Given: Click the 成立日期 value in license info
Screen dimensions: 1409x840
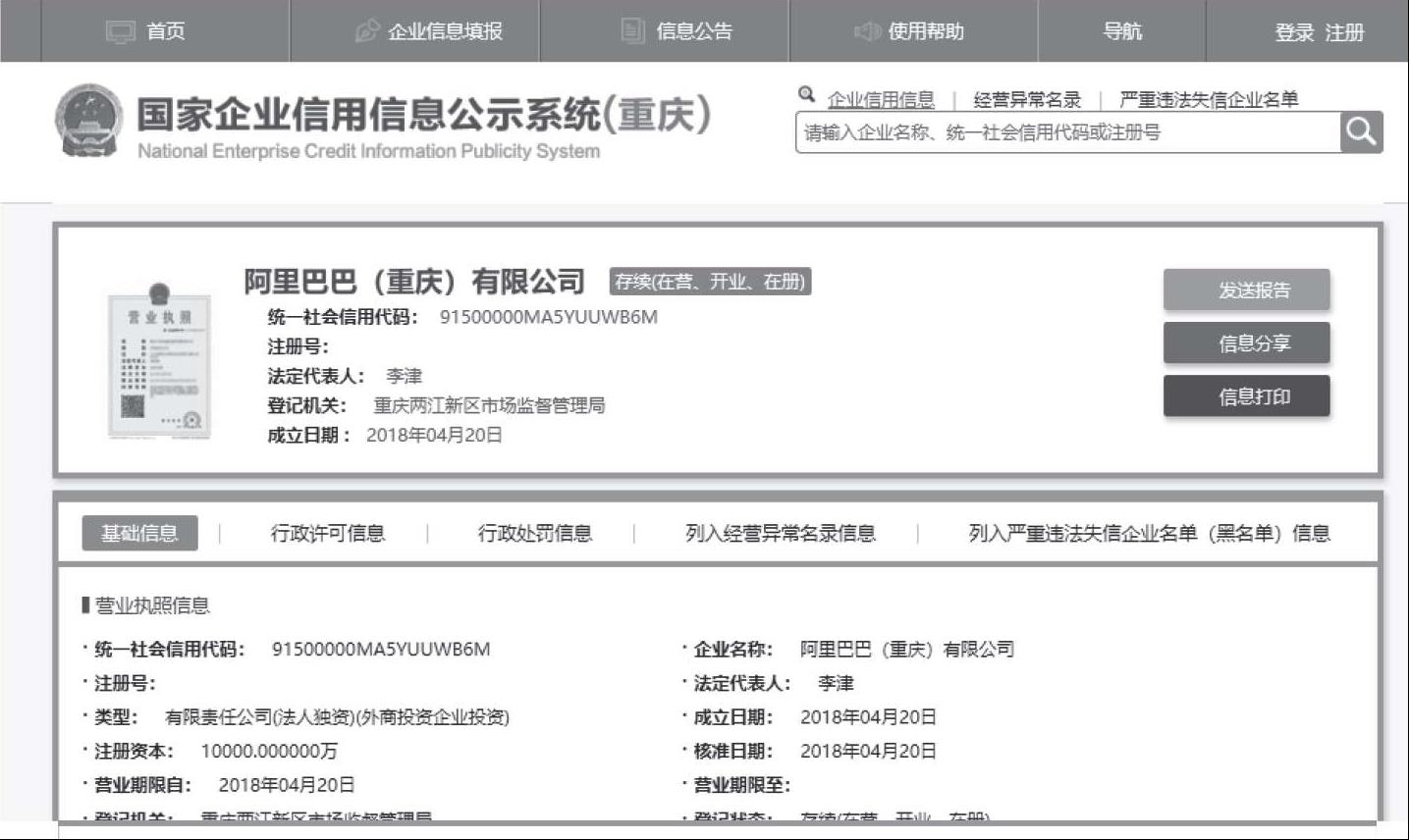Looking at the screenshot, I should [x=868, y=717].
